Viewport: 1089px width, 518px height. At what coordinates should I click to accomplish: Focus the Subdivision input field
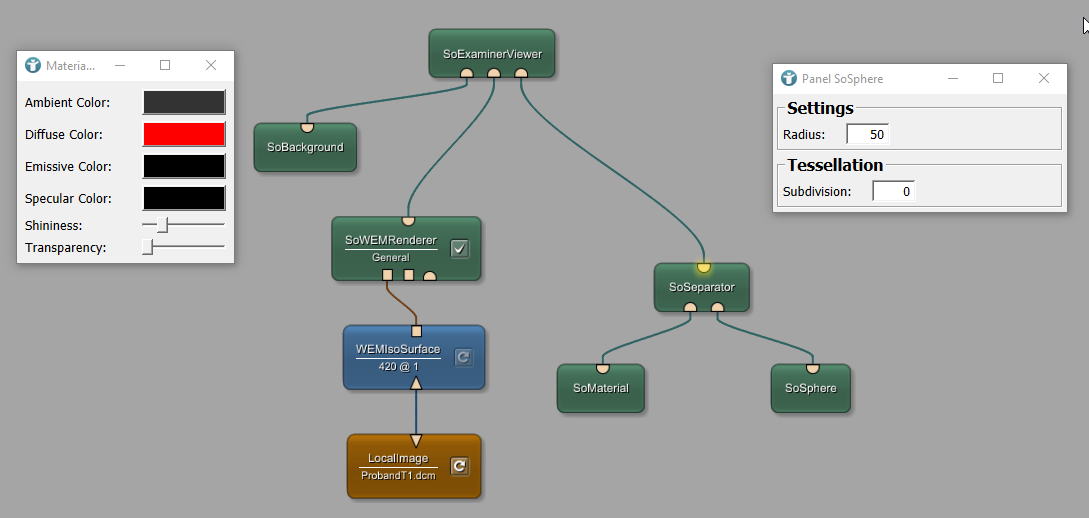893,191
